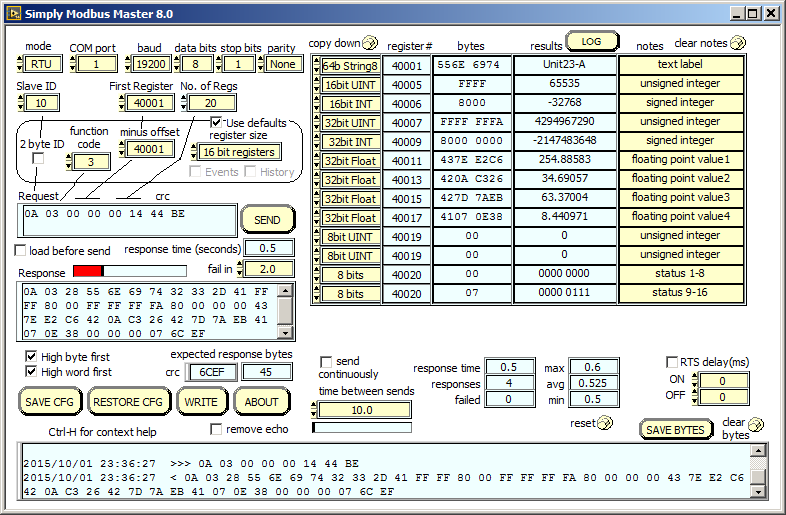The width and height of the screenshot is (786, 515).
Task: Toggle High byte first checkbox
Action: pos(31,357)
